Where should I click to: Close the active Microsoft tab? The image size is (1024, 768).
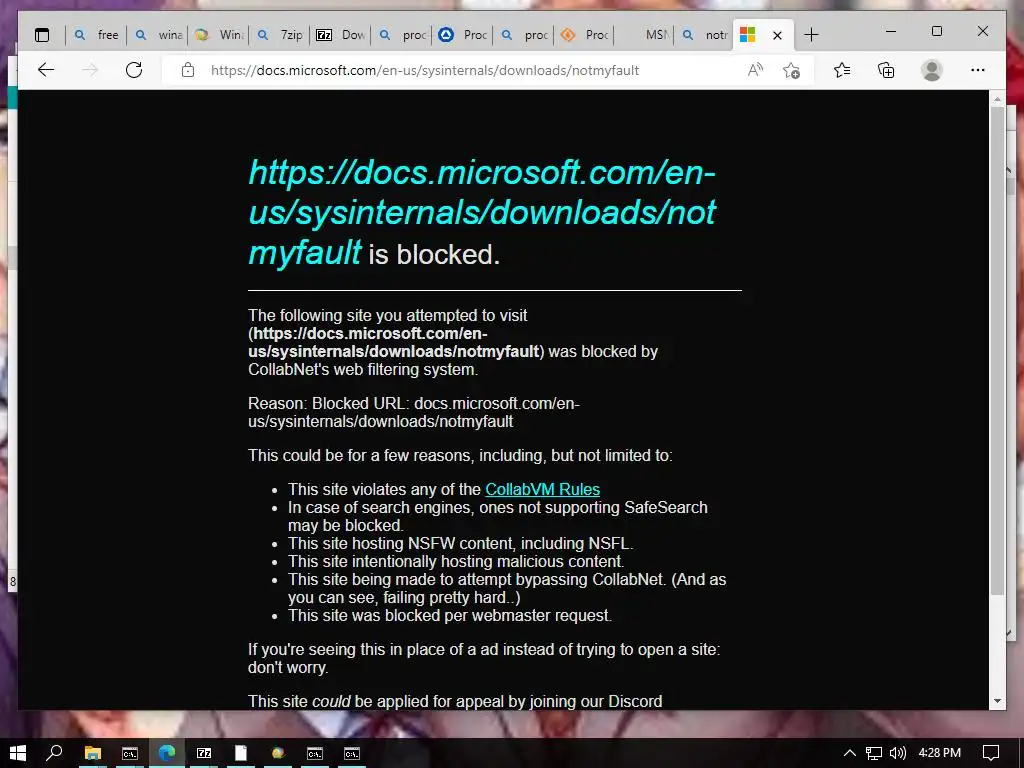(777, 35)
